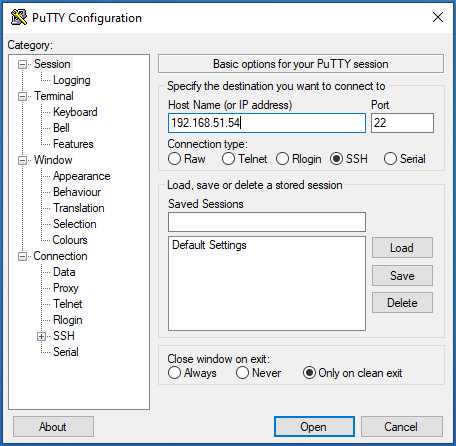The width and height of the screenshot is (456, 446).
Task: Collapse the Session tree node
Action: click(22, 64)
